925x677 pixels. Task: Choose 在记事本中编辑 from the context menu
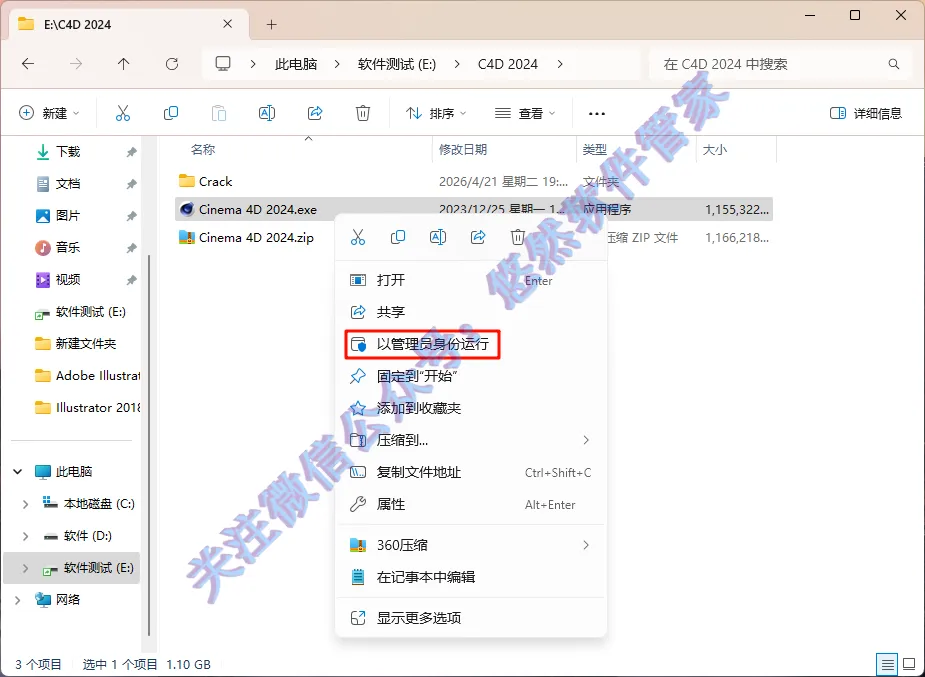(x=470, y=577)
